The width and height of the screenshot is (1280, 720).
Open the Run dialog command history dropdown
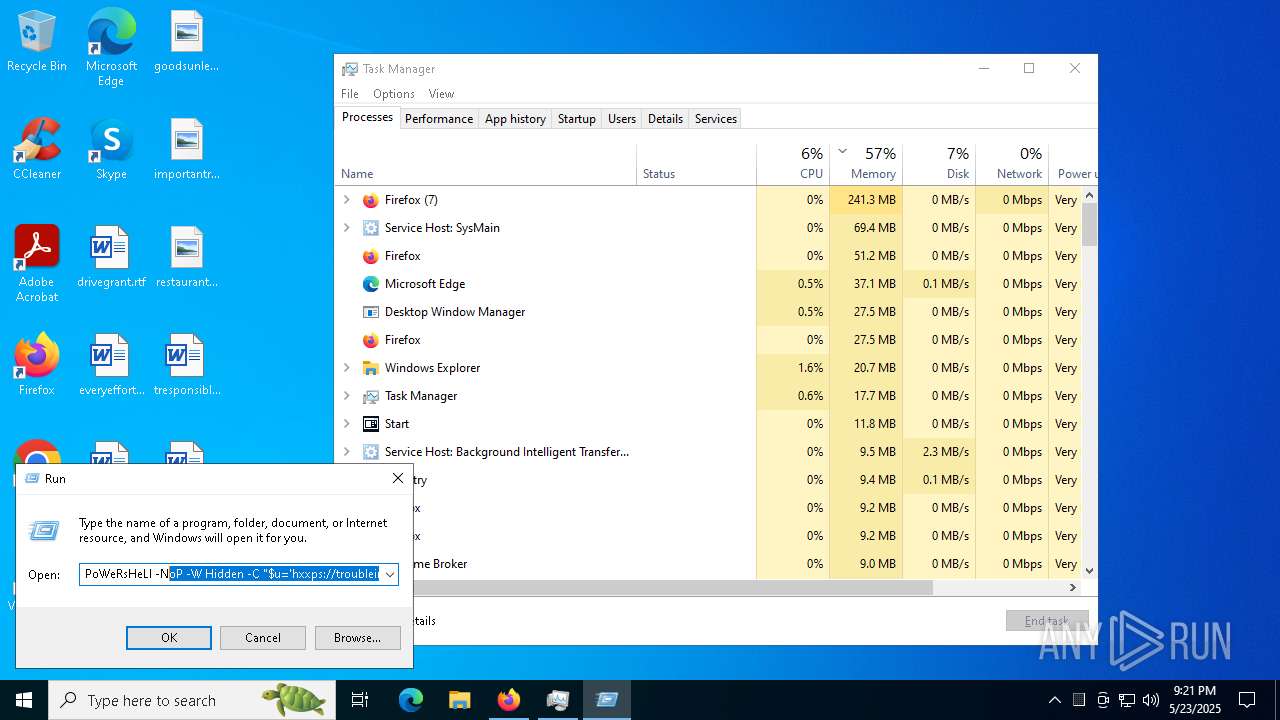(390, 574)
